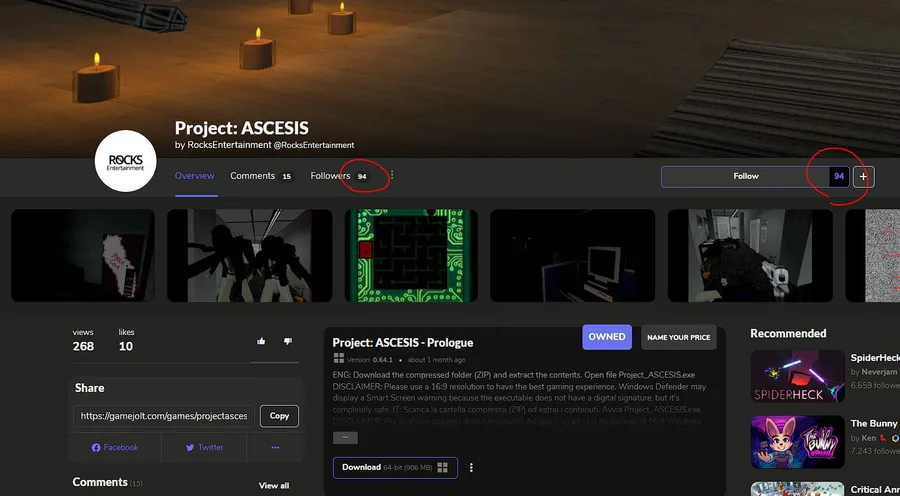Open screenshot thumbnail with red map
900x496 pixels.
click(x=83, y=255)
